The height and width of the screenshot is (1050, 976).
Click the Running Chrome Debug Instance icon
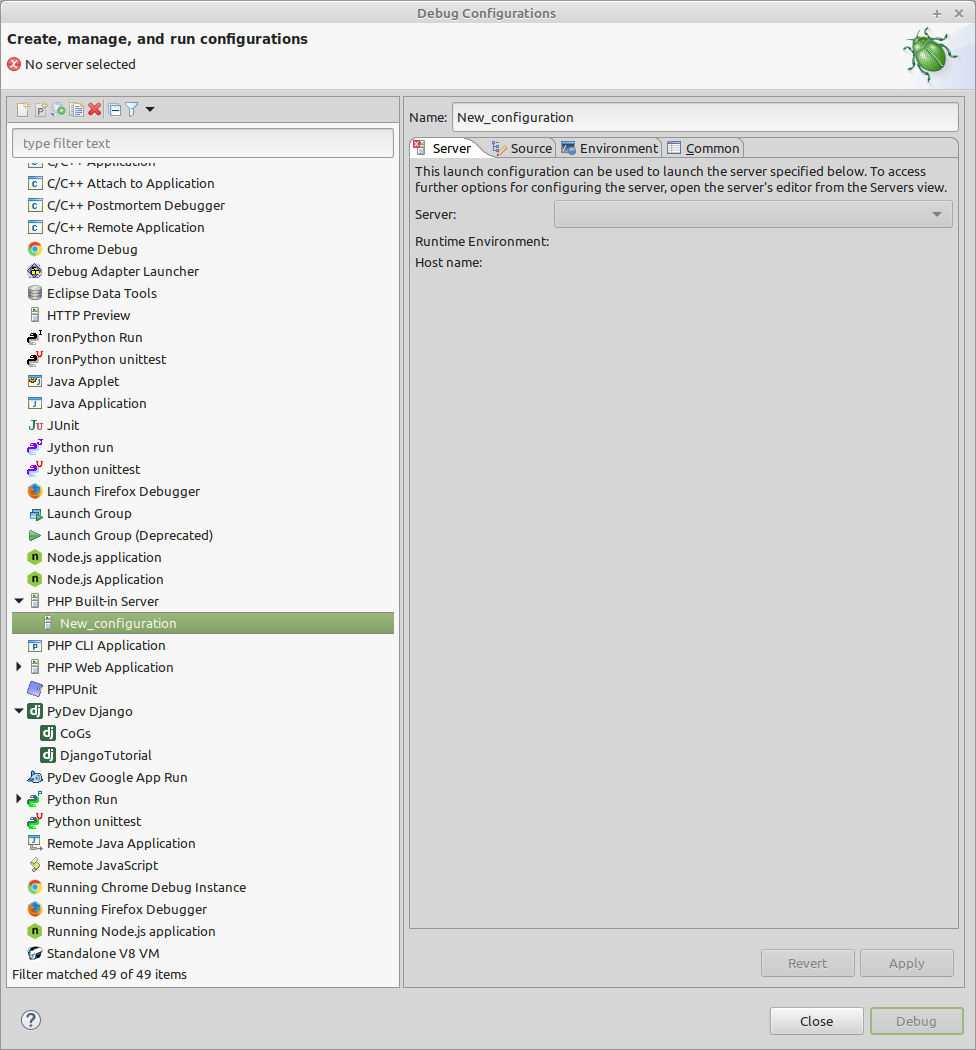click(35, 887)
